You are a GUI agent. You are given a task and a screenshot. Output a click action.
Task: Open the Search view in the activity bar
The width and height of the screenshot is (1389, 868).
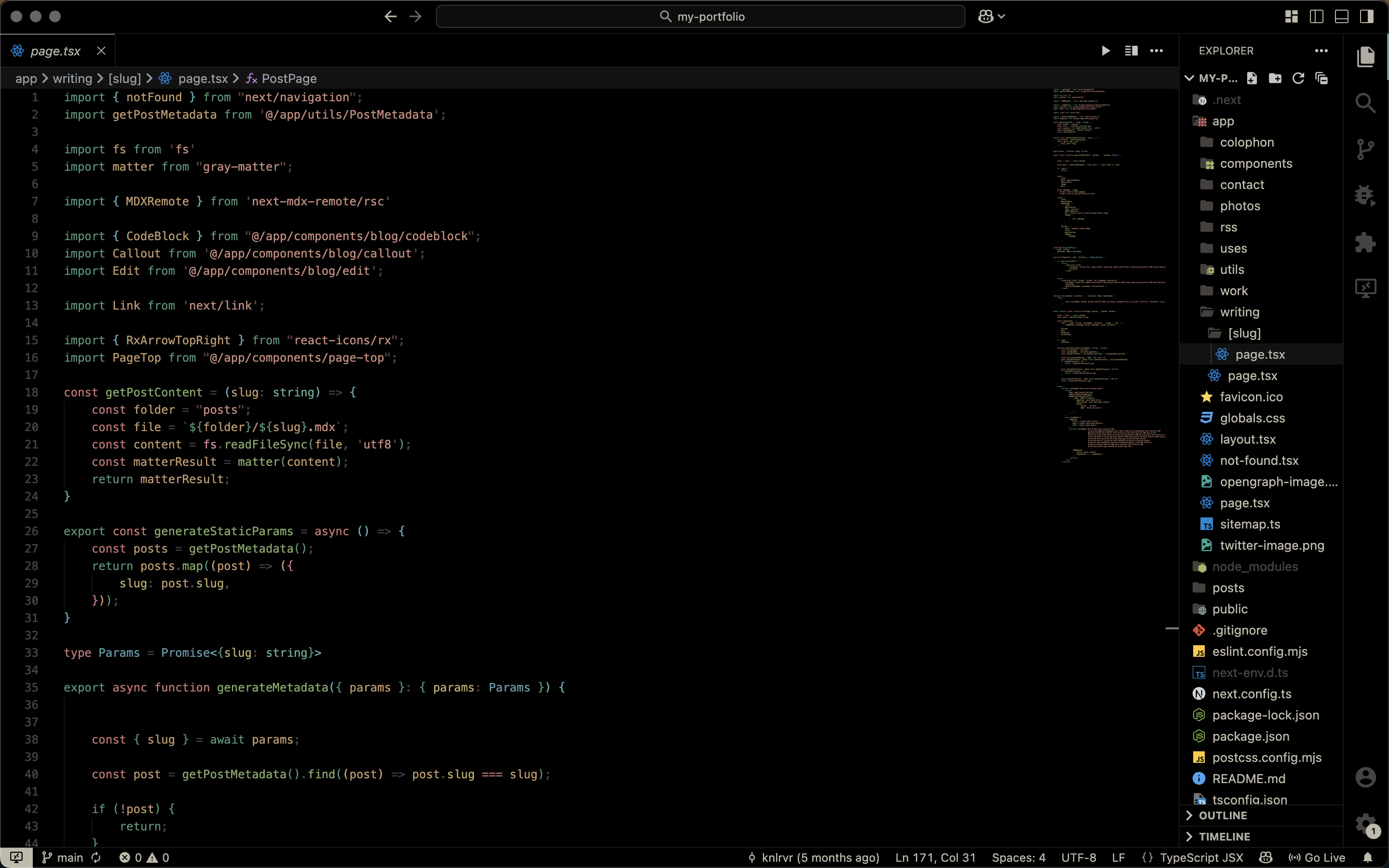click(1365, 103)
